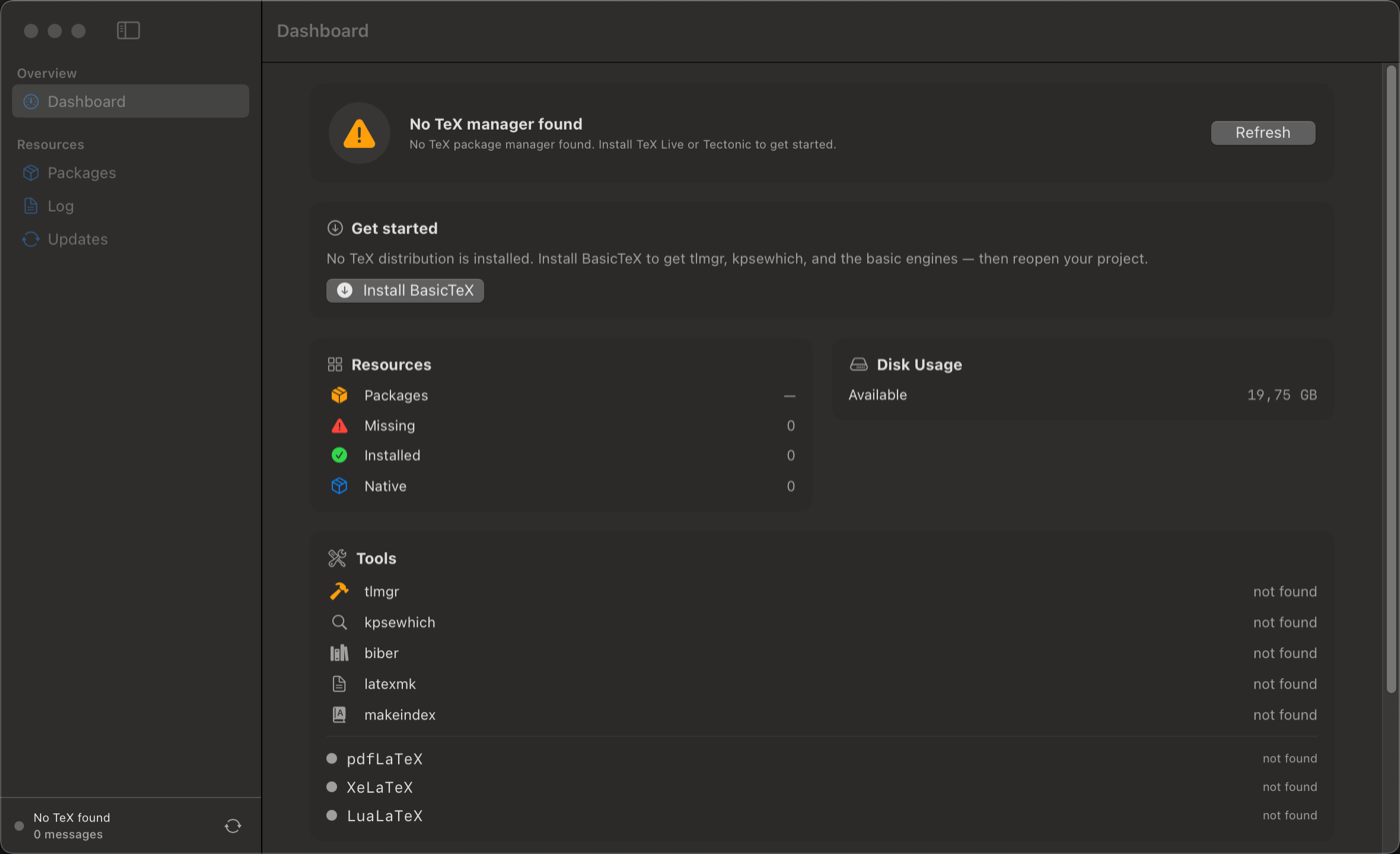1400x854 pixels.
Task: Toggle the sidebar visibility icon
Action: click(128, 31)
